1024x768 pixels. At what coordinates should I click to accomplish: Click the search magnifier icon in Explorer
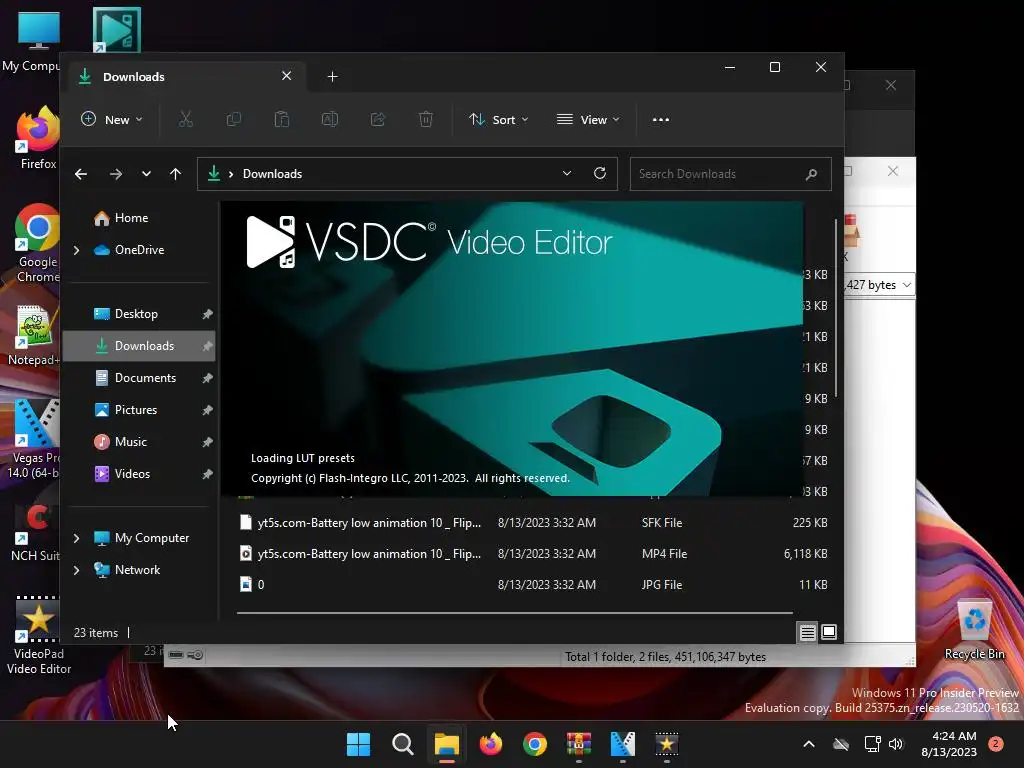pos(811,174)
